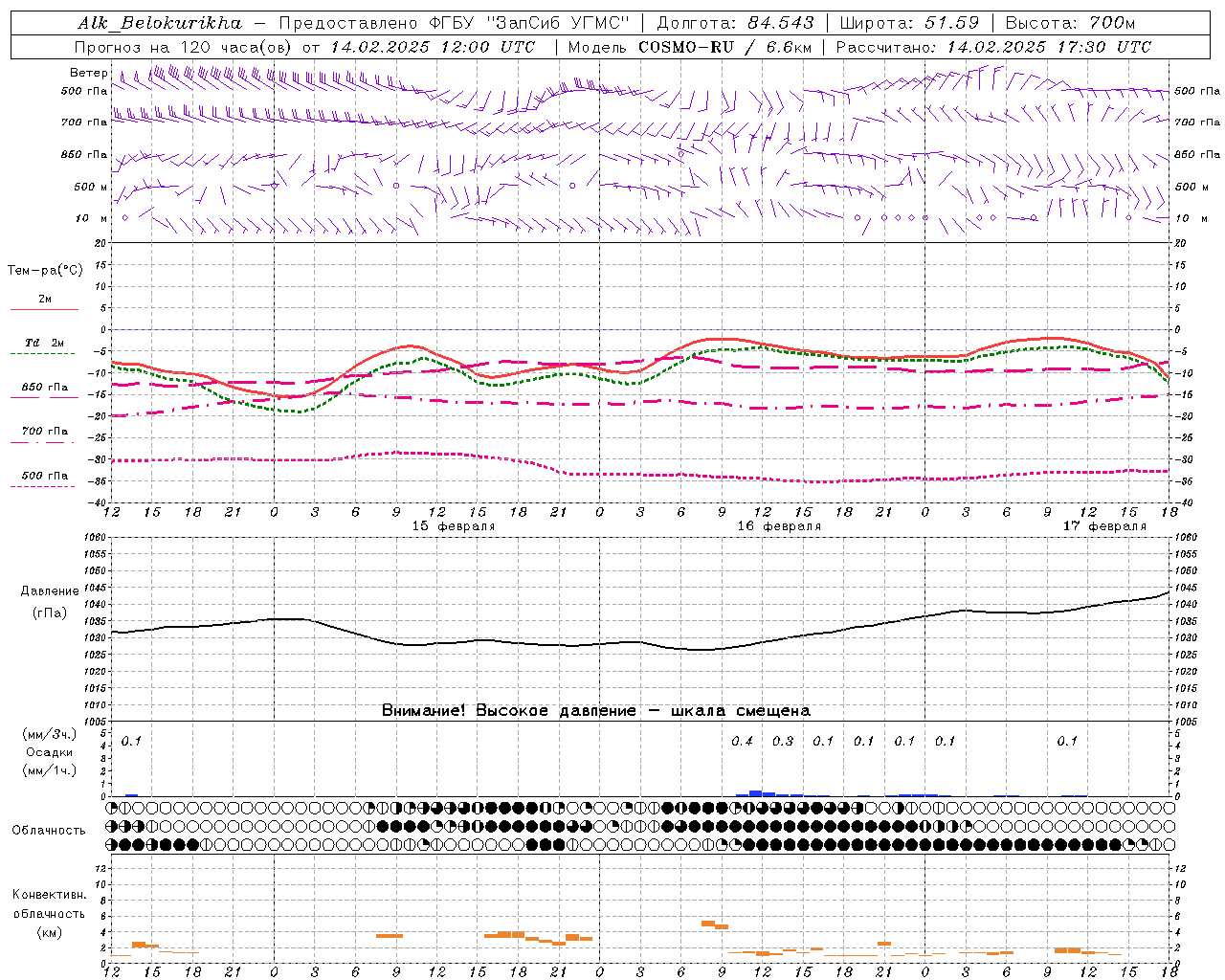The width and height of the screenshot is (1225, 980).
Task: Click the tallest blue precipitation bar
Action: click(x=755, y=793)
